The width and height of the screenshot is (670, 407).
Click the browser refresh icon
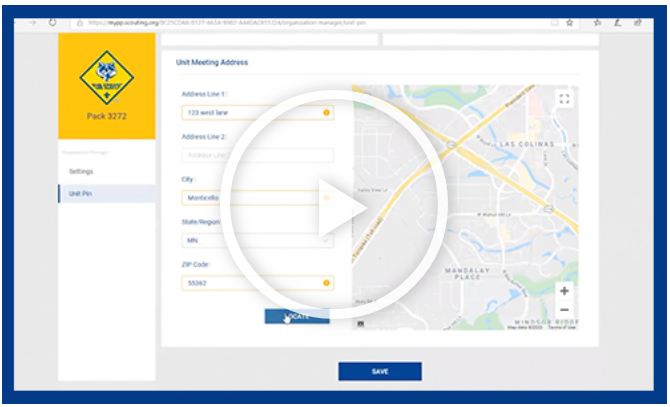pyautogui.click(x=52, y=21)
